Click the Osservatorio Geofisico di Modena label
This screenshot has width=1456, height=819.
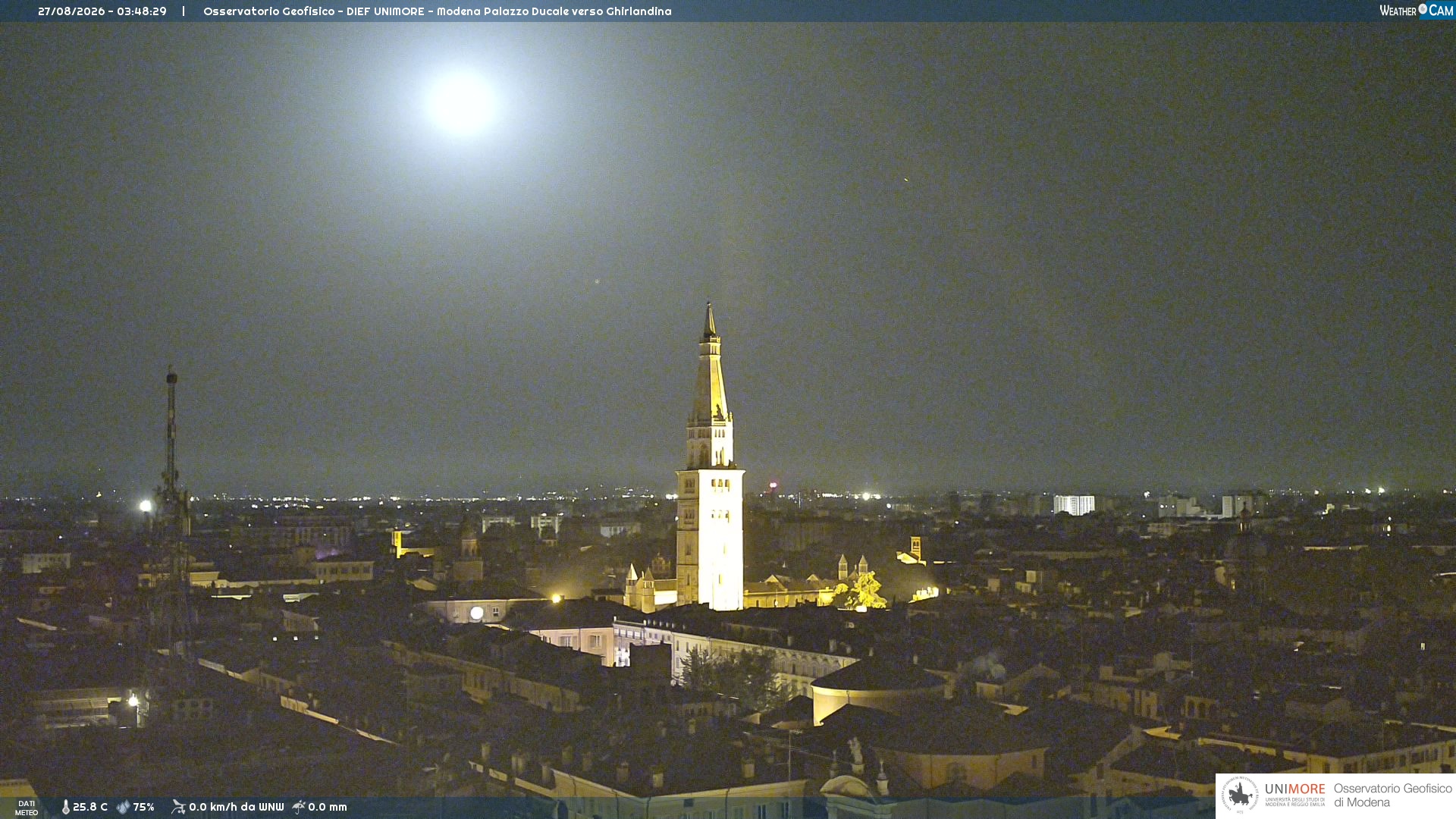(1392, 795)
